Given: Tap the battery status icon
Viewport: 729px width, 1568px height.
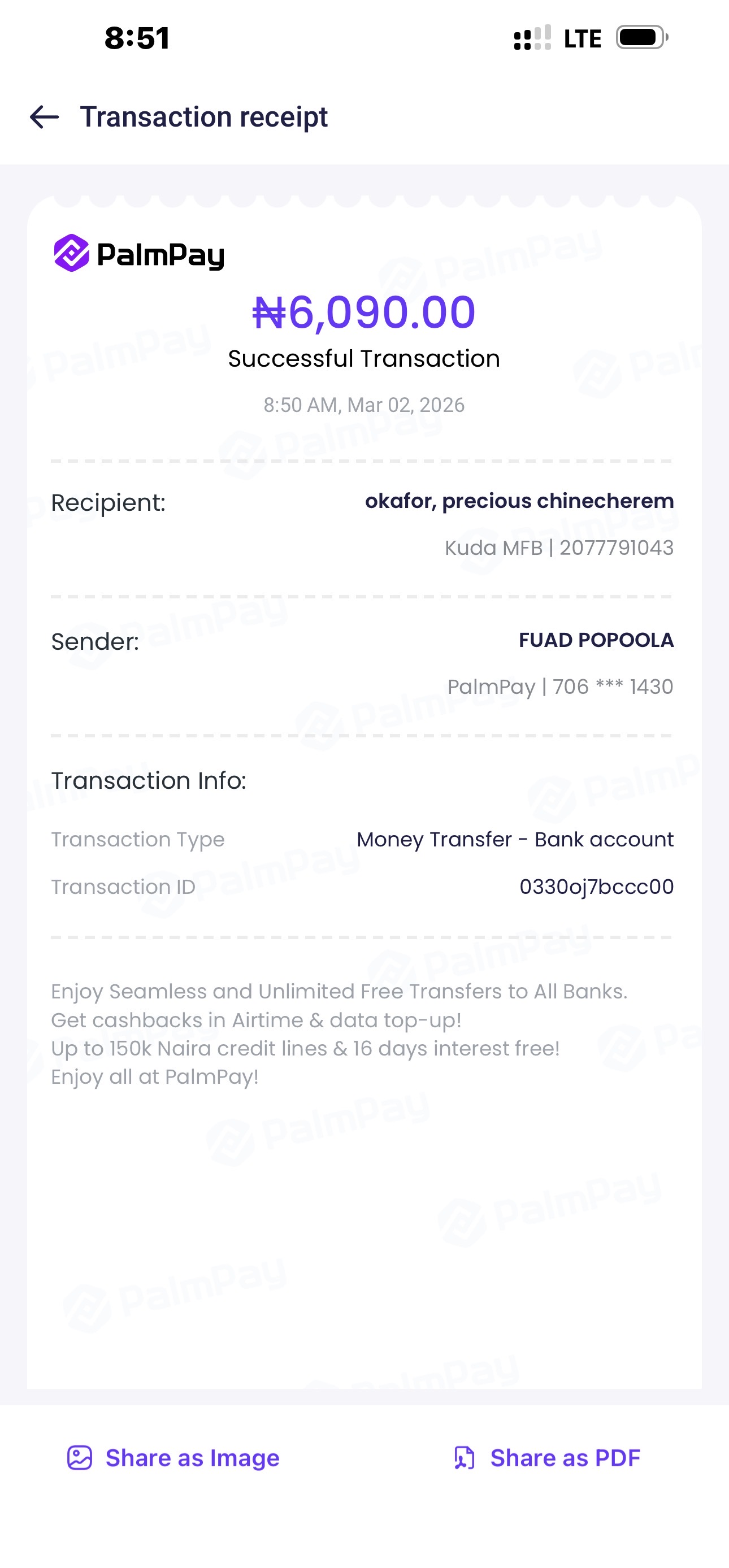Looking at the screenshot, I should pyautogui.click(x=641, y=38).
